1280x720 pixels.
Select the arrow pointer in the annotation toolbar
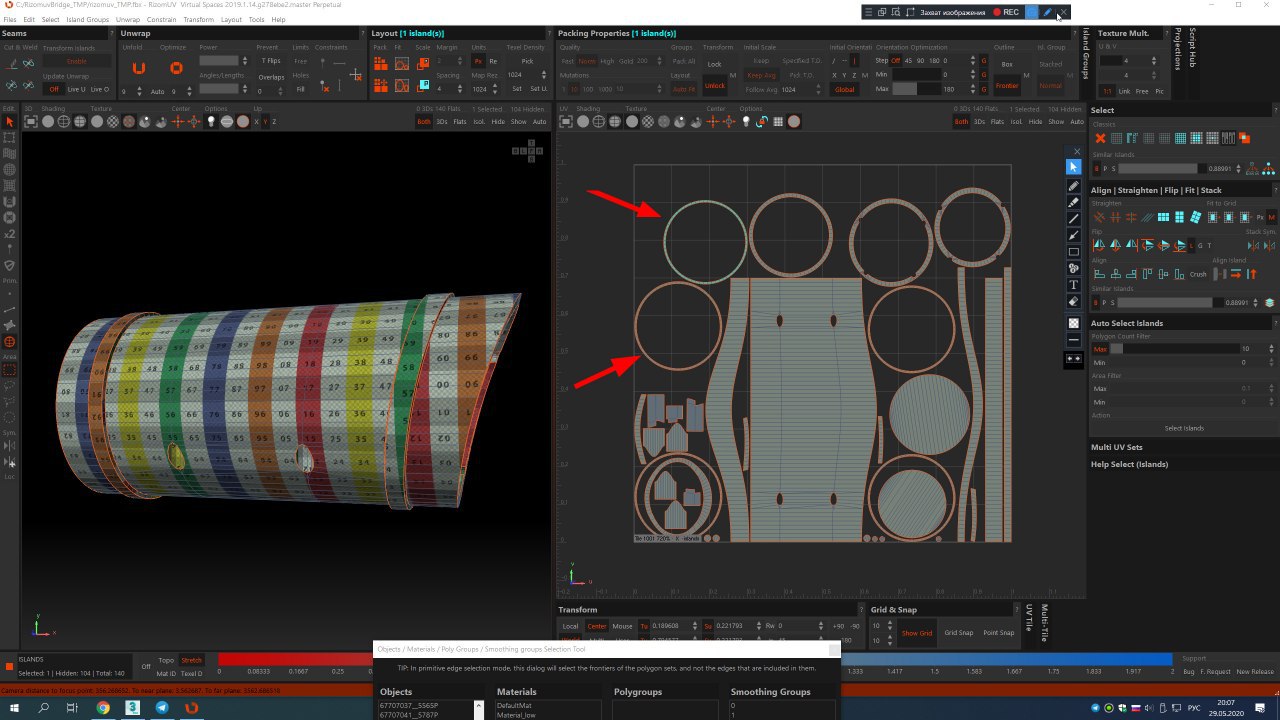1074,168
